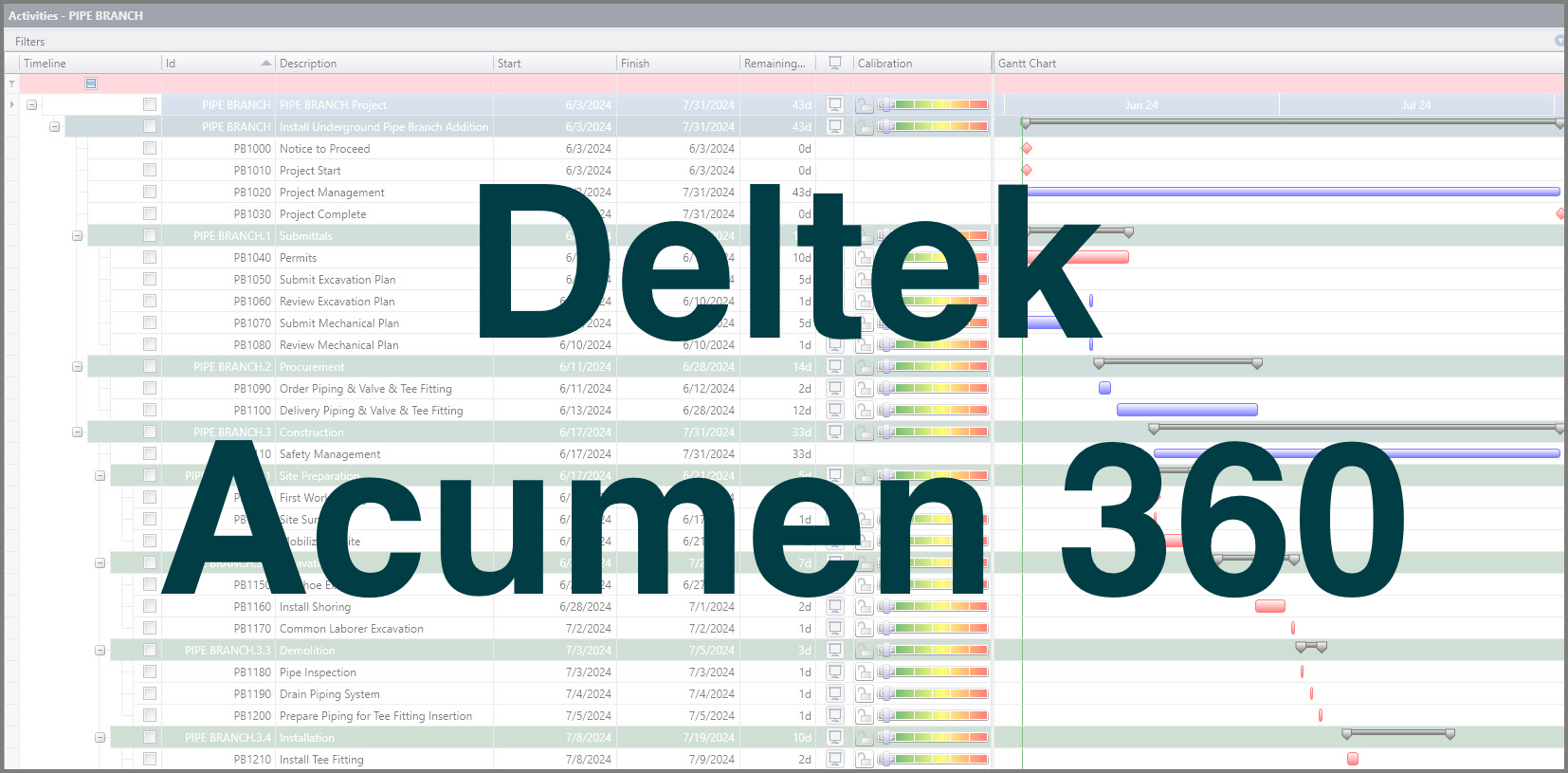Click lock icon for Drain Piping System row
The image size is (1568, 773).
865,693
